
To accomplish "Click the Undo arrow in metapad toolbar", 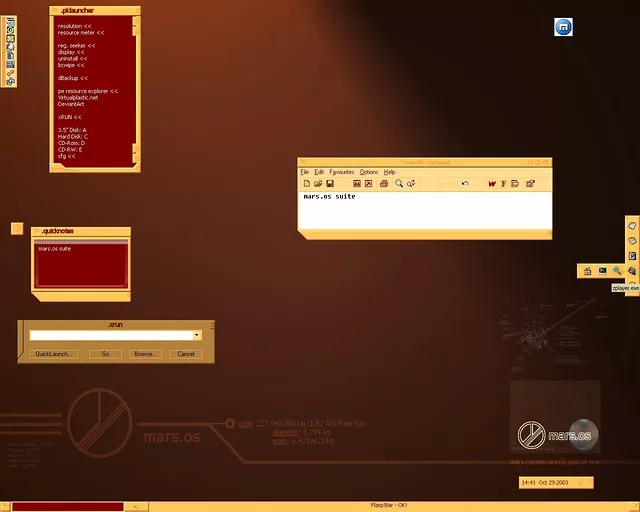I will tap(465, 184).
